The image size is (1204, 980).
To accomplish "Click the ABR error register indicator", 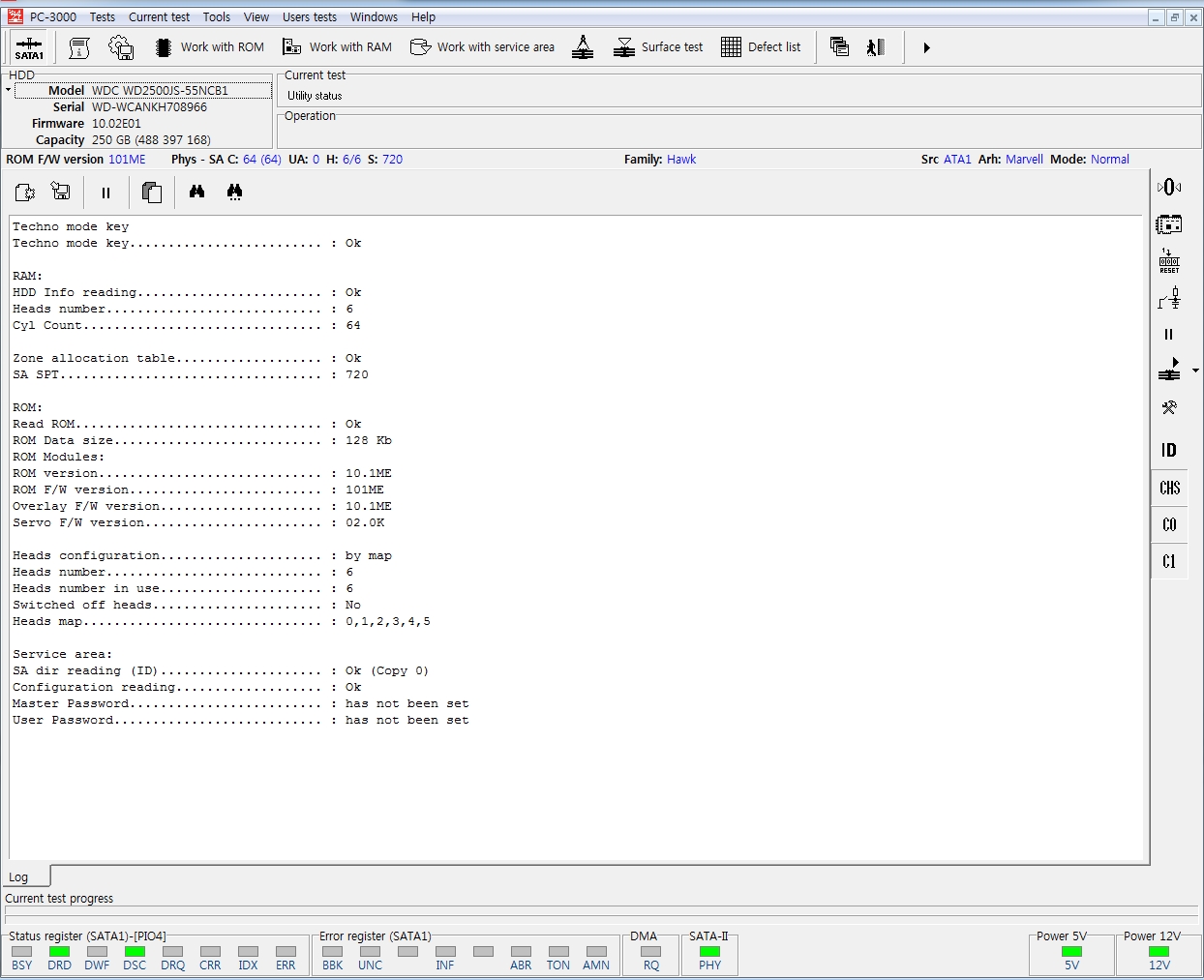I will (x=521, y=958).
